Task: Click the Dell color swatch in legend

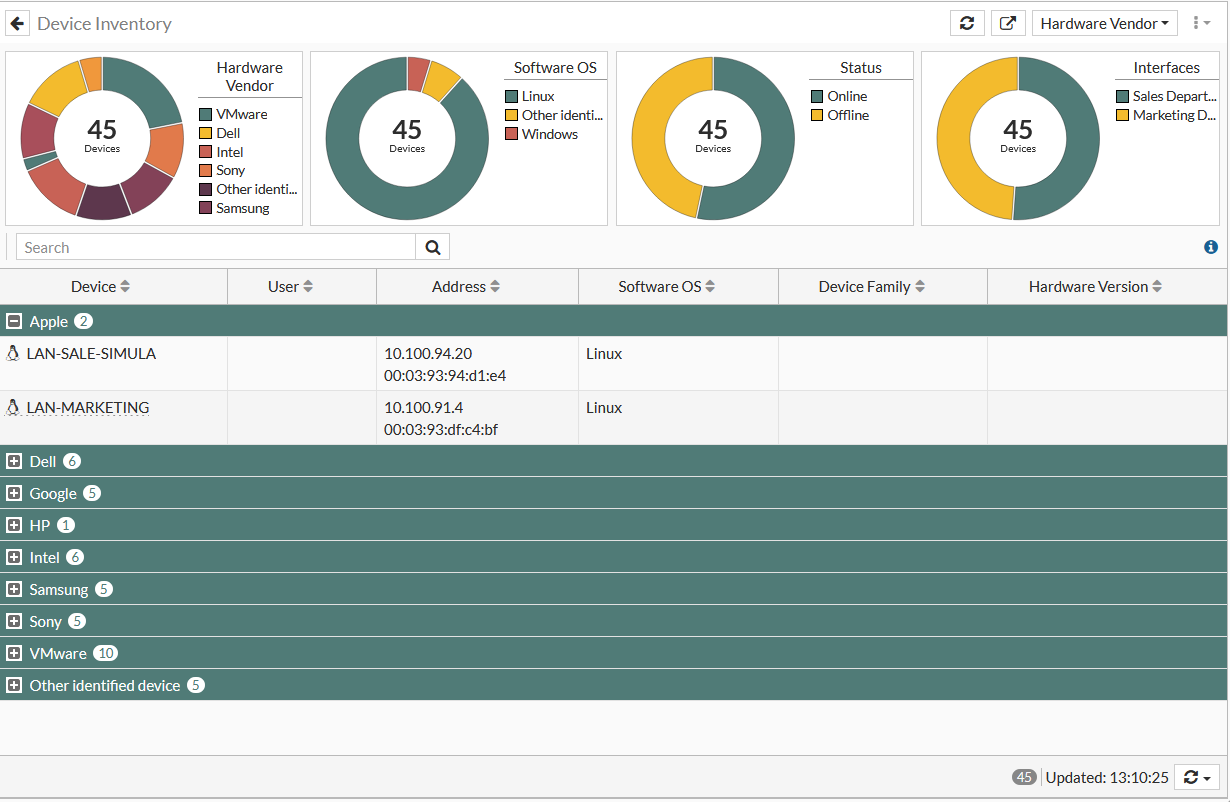Action: pos(206,133)
